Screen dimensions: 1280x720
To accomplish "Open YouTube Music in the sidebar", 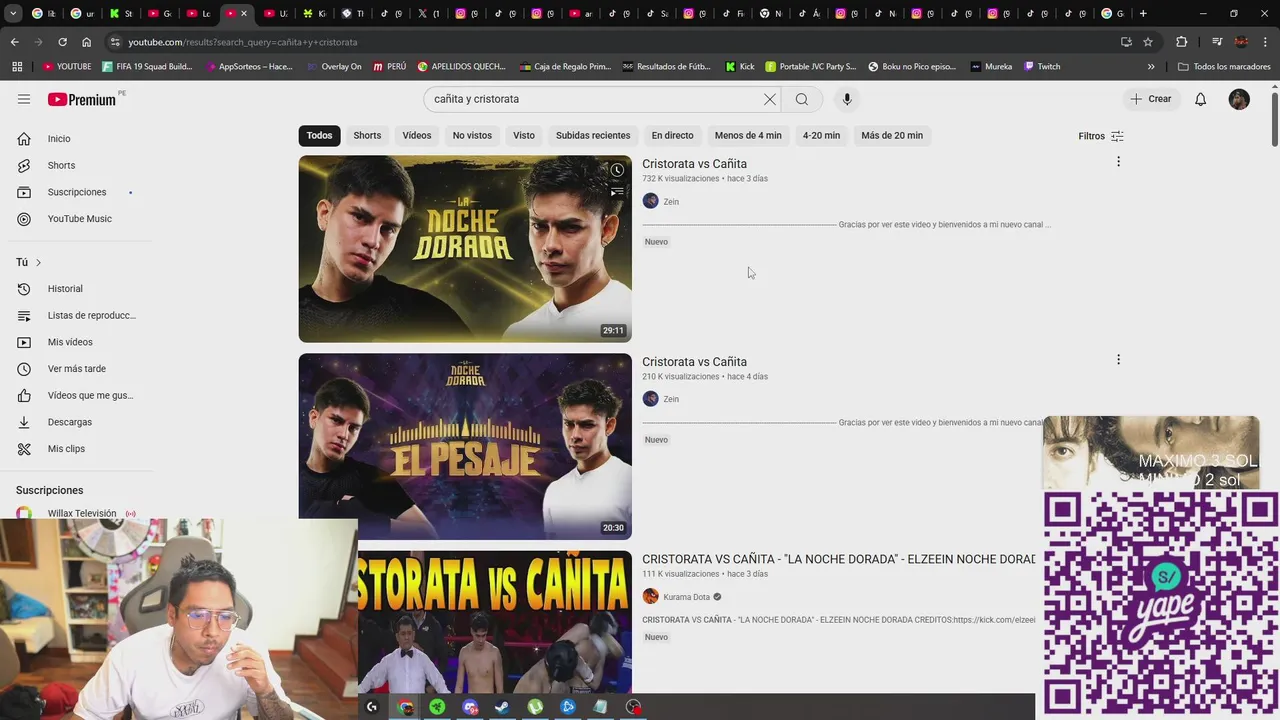I will click(77, 219).
